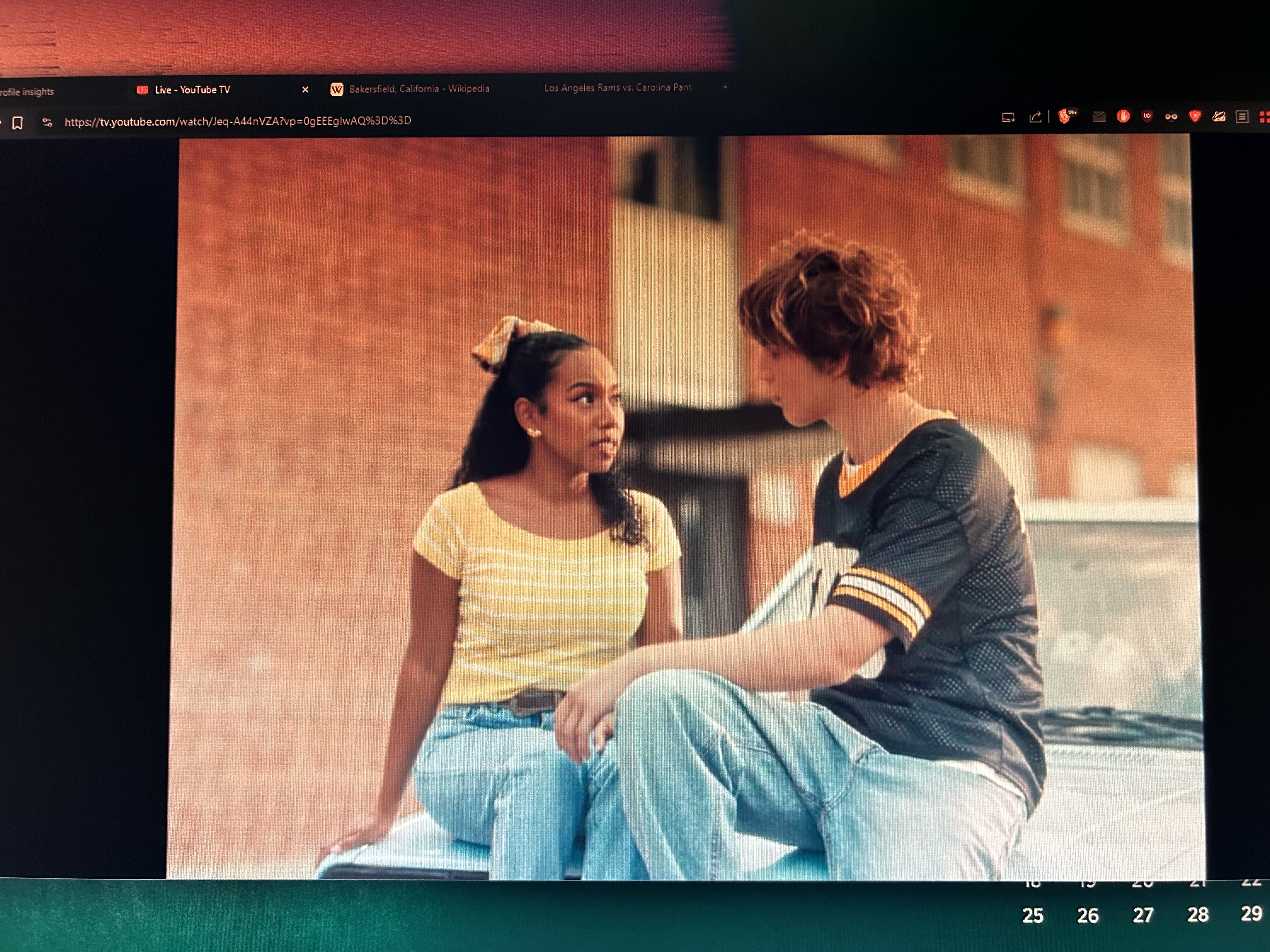Switch to Los Angeles Rams vs. Carolina tab
This screenshot has height=952, width=1270.
pyautogui.click(x=617, y=88)
